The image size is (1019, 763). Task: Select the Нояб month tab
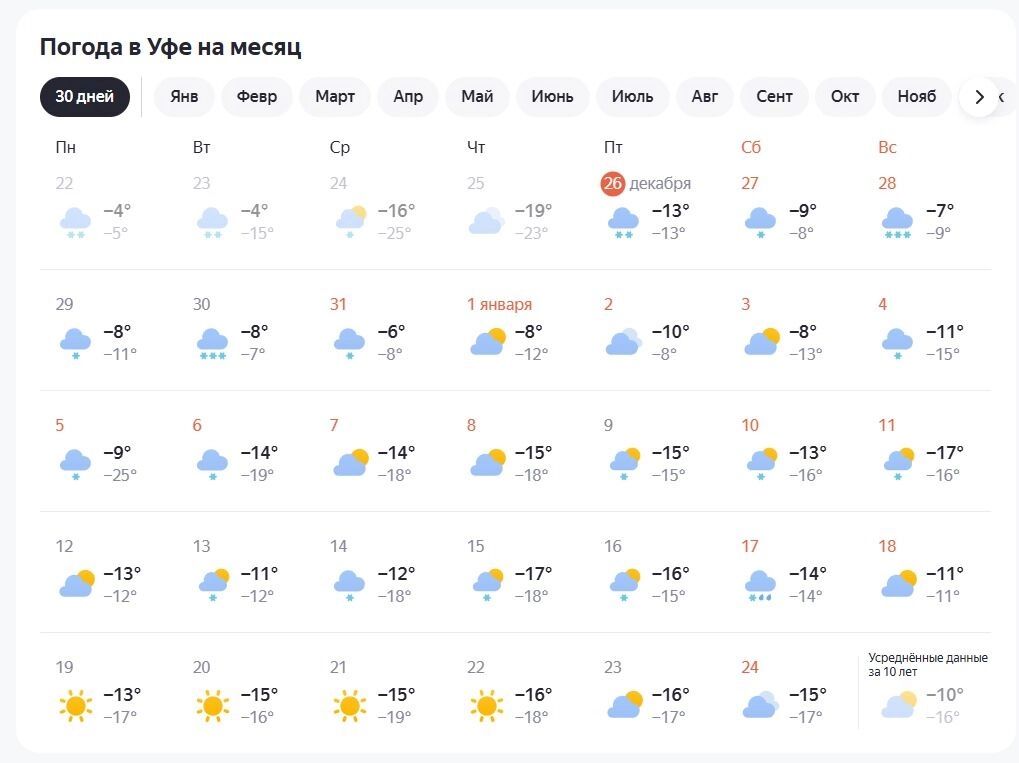tap(916, 97)
